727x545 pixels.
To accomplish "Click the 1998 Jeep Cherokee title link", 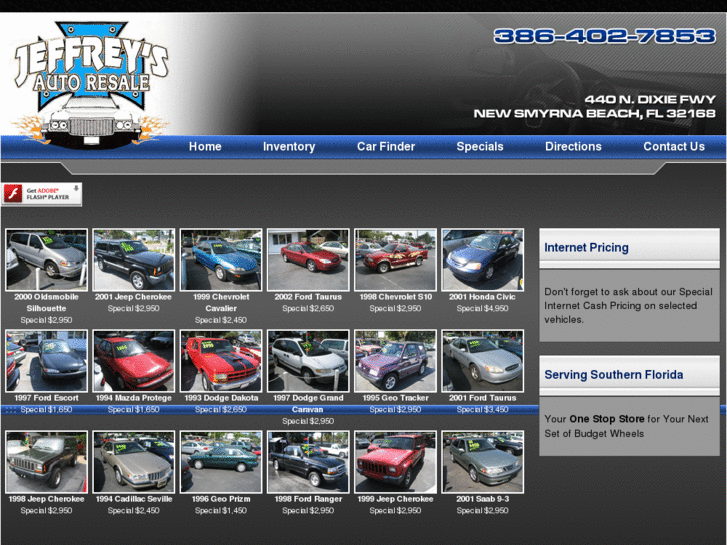I will pos(46,499).
